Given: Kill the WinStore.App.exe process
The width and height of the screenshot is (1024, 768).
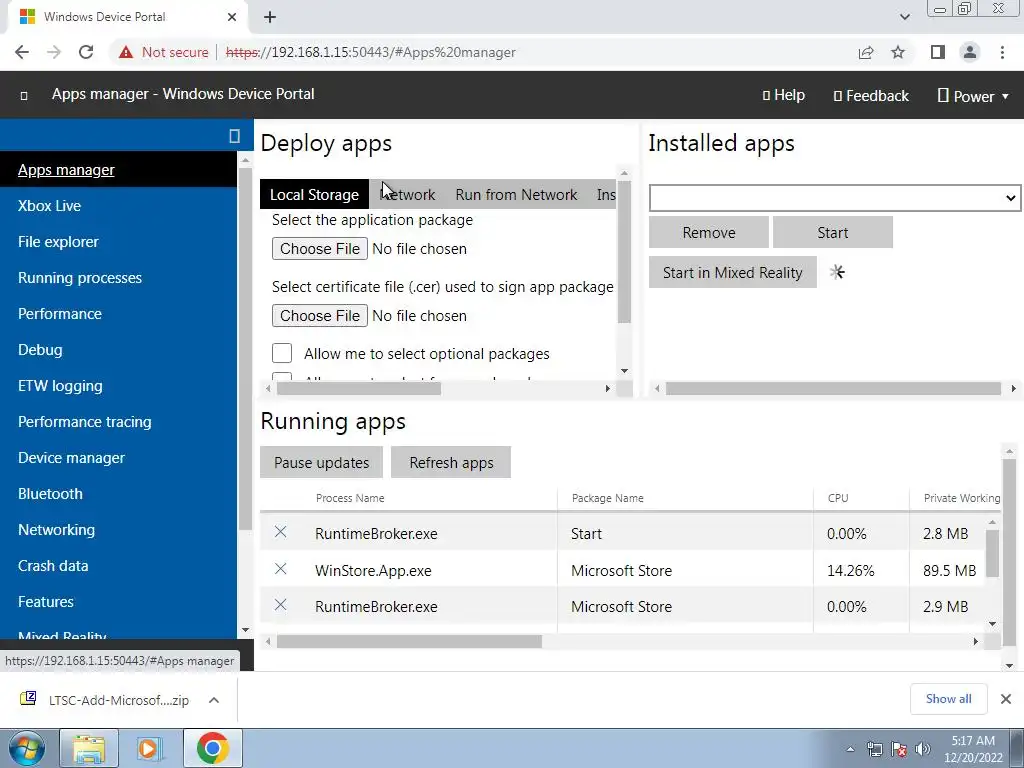Looking at the screenshot, I should click(x=281, y=569).
